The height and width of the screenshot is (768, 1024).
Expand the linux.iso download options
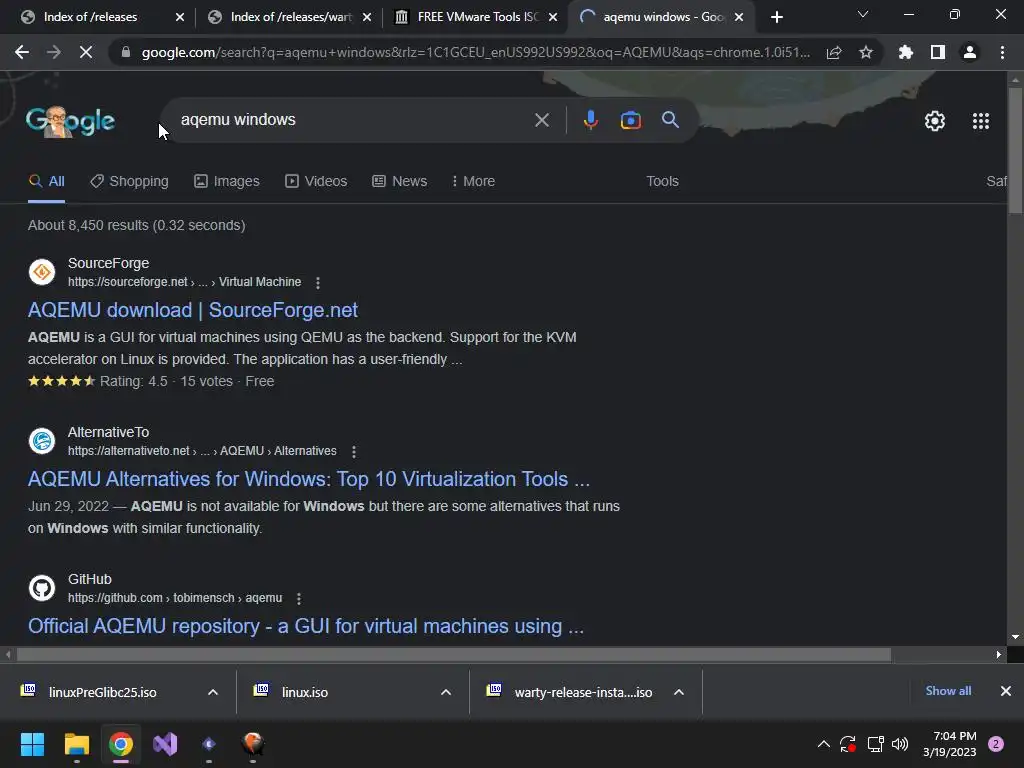click(446, 692)
